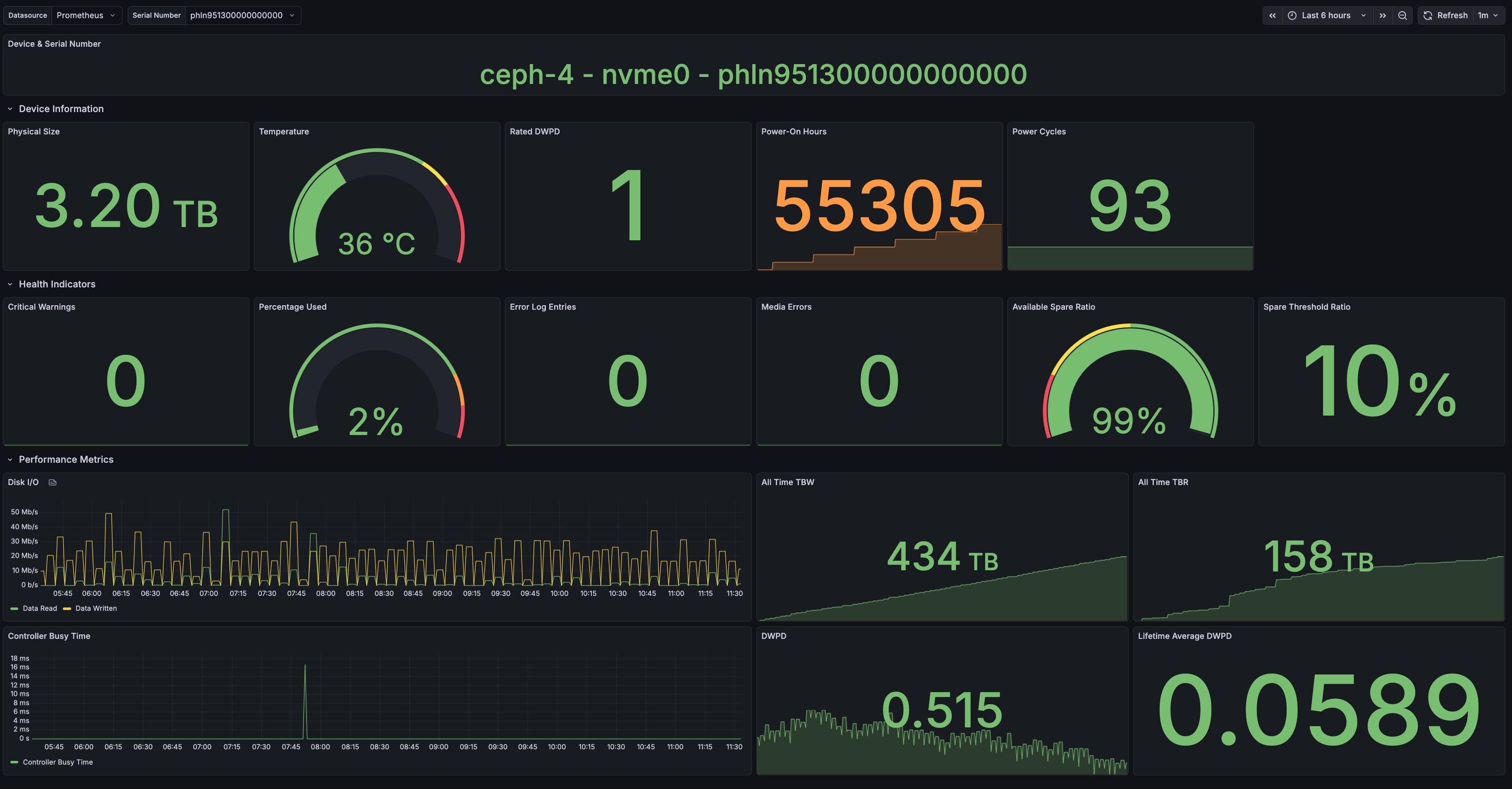Click the 50 Mb/s axis label

click(x=24, y=512)
